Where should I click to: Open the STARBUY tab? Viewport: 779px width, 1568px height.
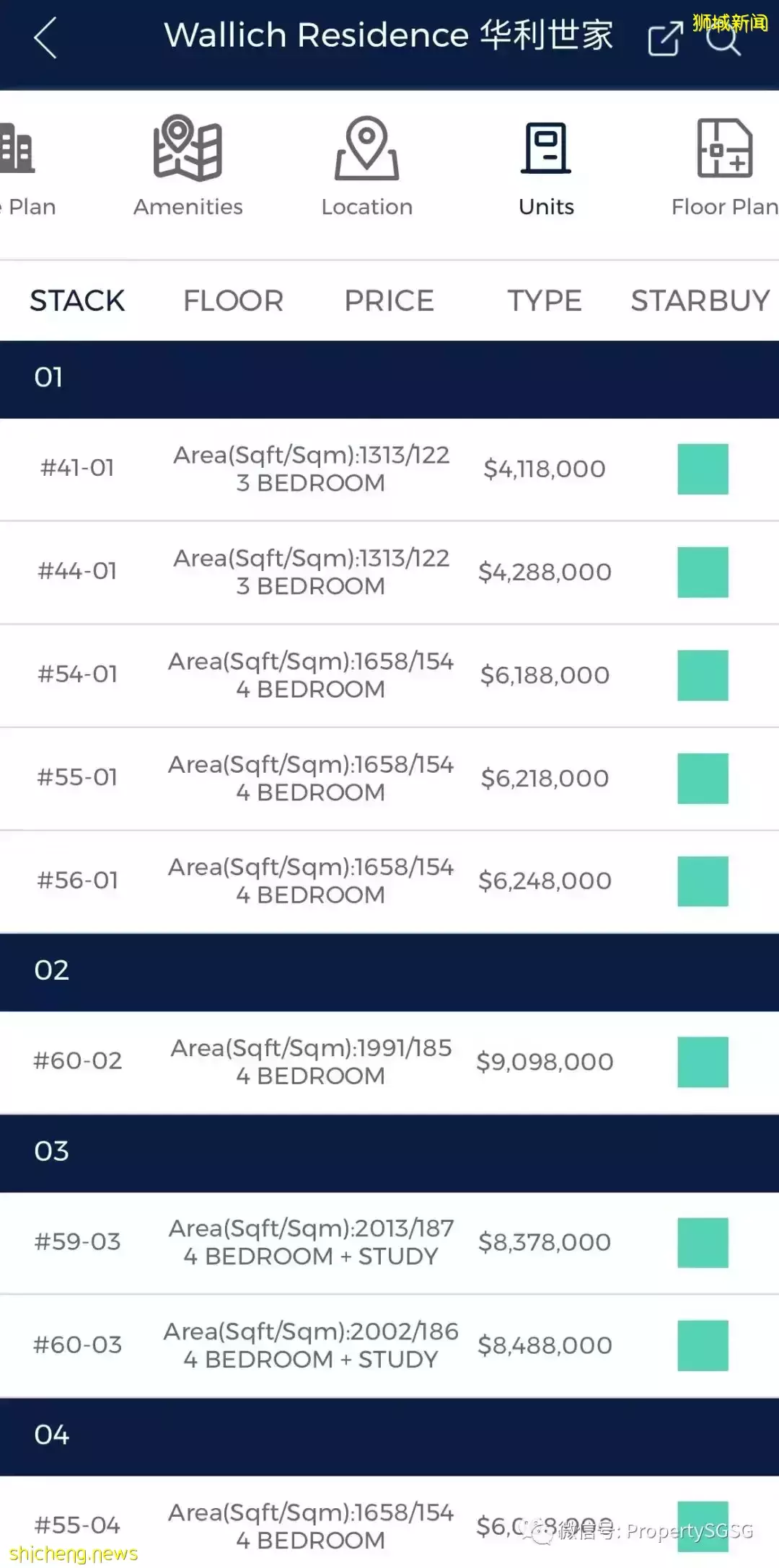coord(700,301)
